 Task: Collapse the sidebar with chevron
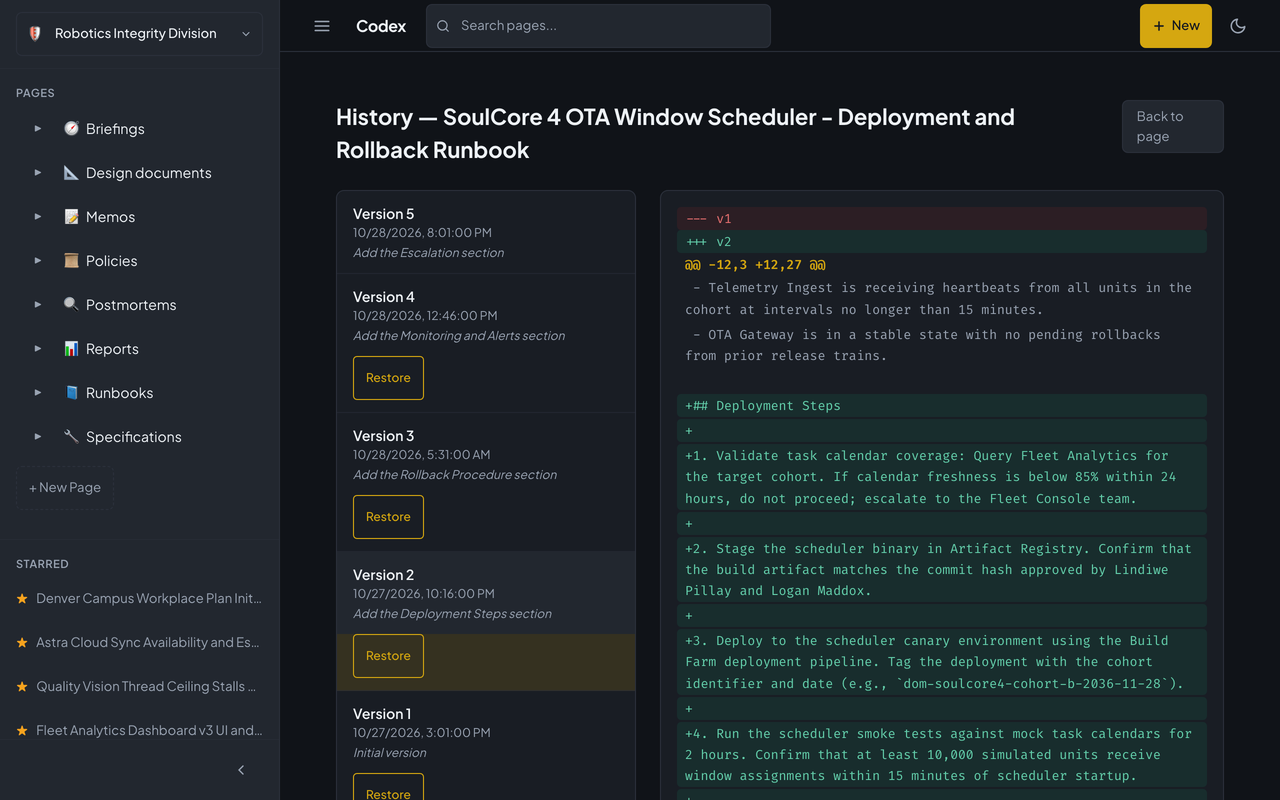coord(241,770)
